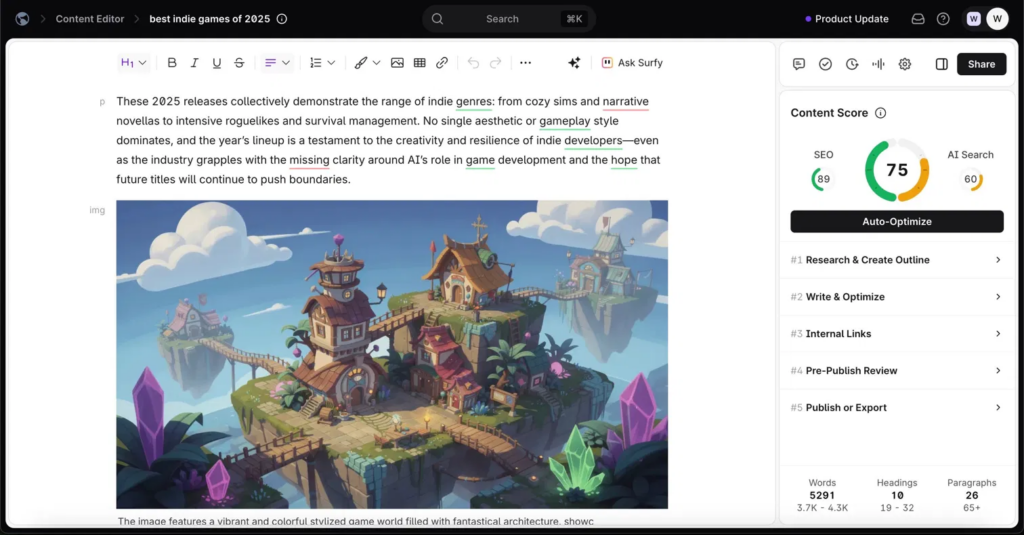
Task: Expand the highlighter dropdown arrow
Action: [376, 63]
